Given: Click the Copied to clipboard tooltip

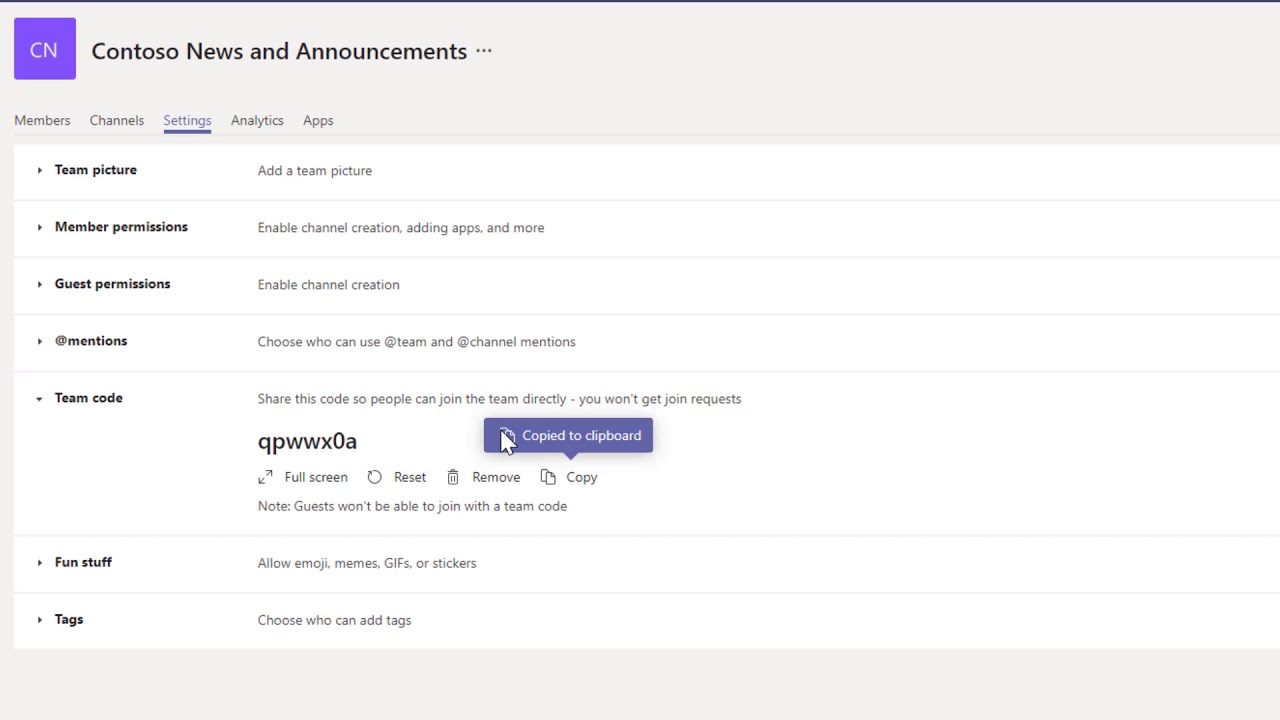Looking at the screenshot, I should click(x=568, y=435).
